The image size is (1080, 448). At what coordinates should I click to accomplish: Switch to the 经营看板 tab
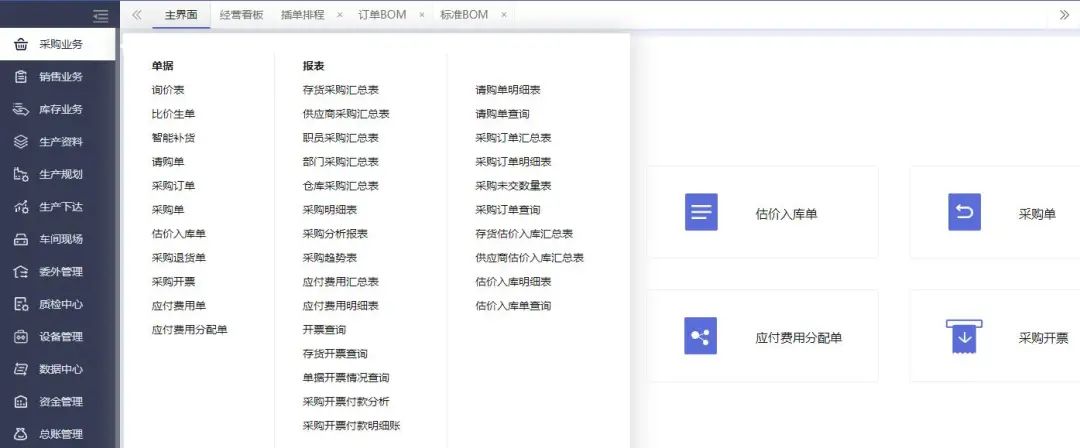[241, 15]
